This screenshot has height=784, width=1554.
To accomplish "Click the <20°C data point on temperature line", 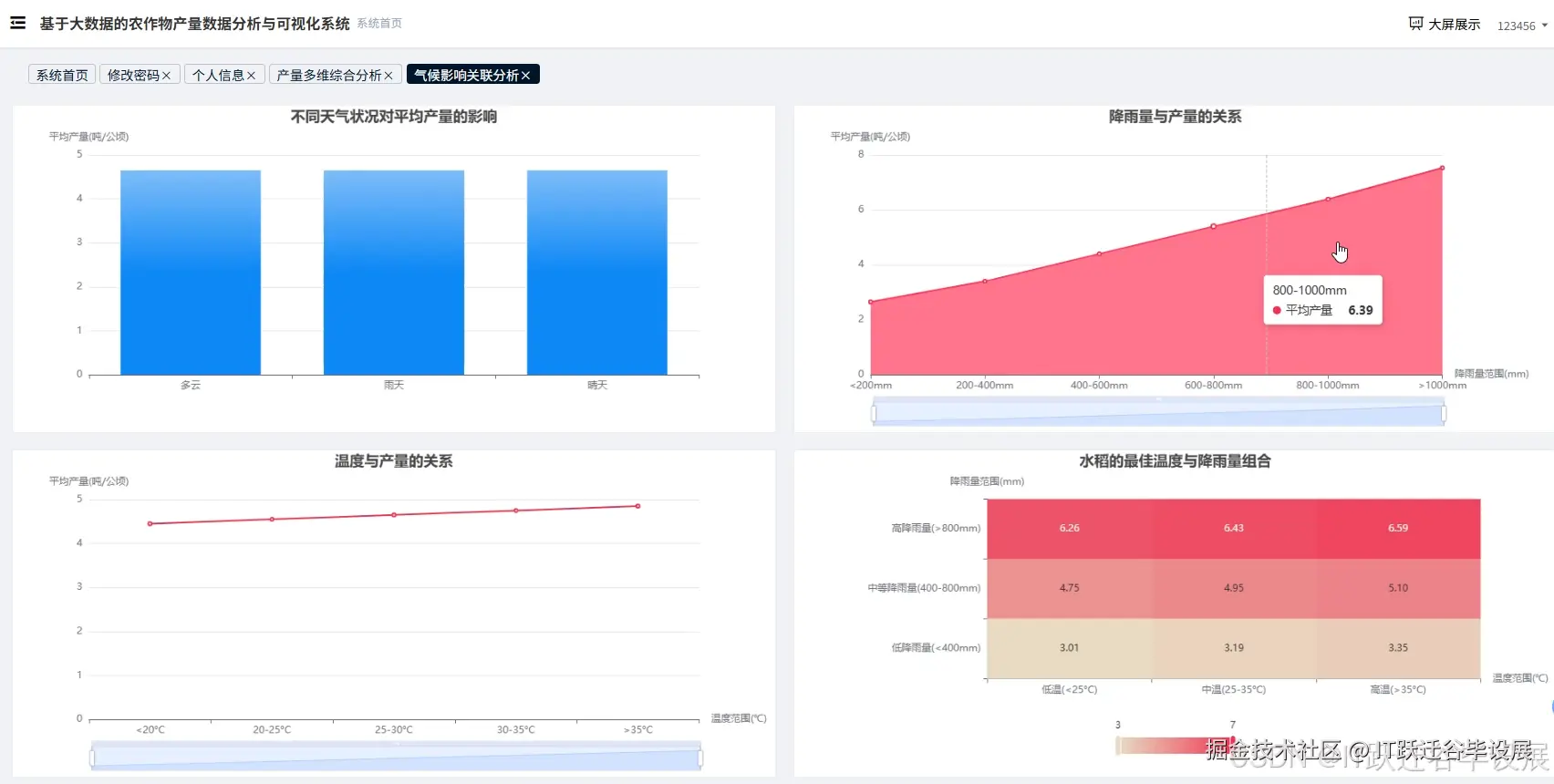I will (150, 523).
